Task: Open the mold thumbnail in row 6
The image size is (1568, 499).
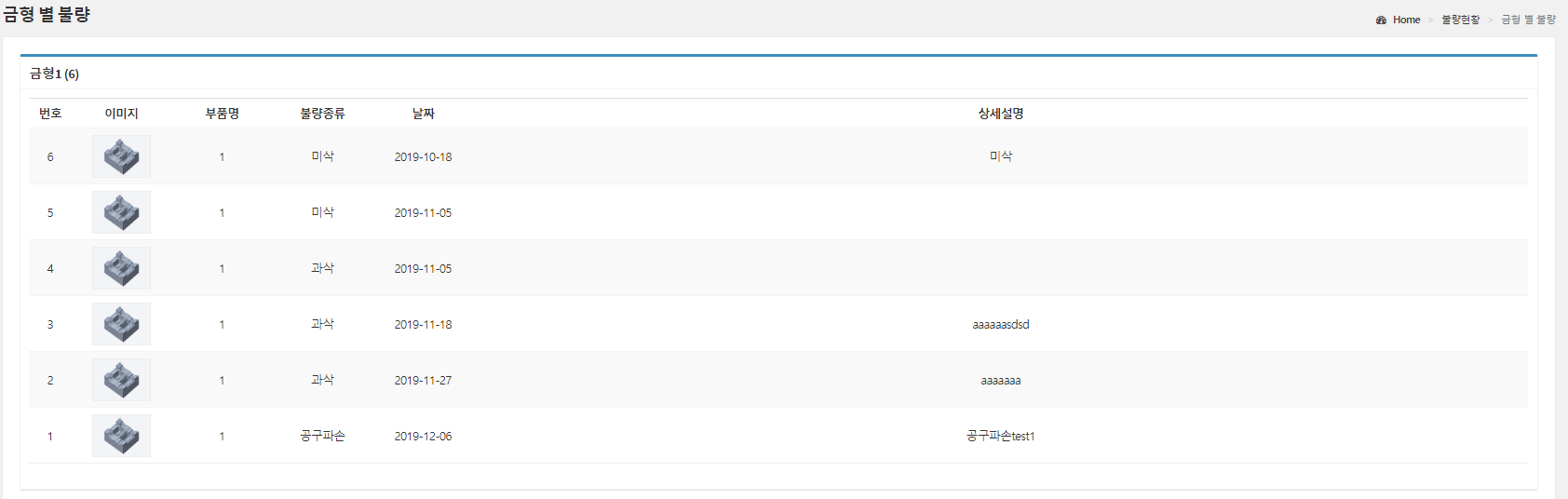Action: pyautogui.click(x=121, y=156)
